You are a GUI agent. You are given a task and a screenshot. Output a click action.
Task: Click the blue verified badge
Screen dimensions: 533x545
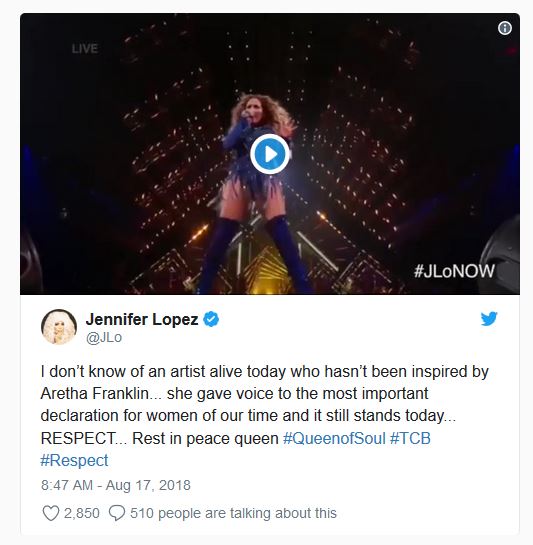tap(211, 319)
